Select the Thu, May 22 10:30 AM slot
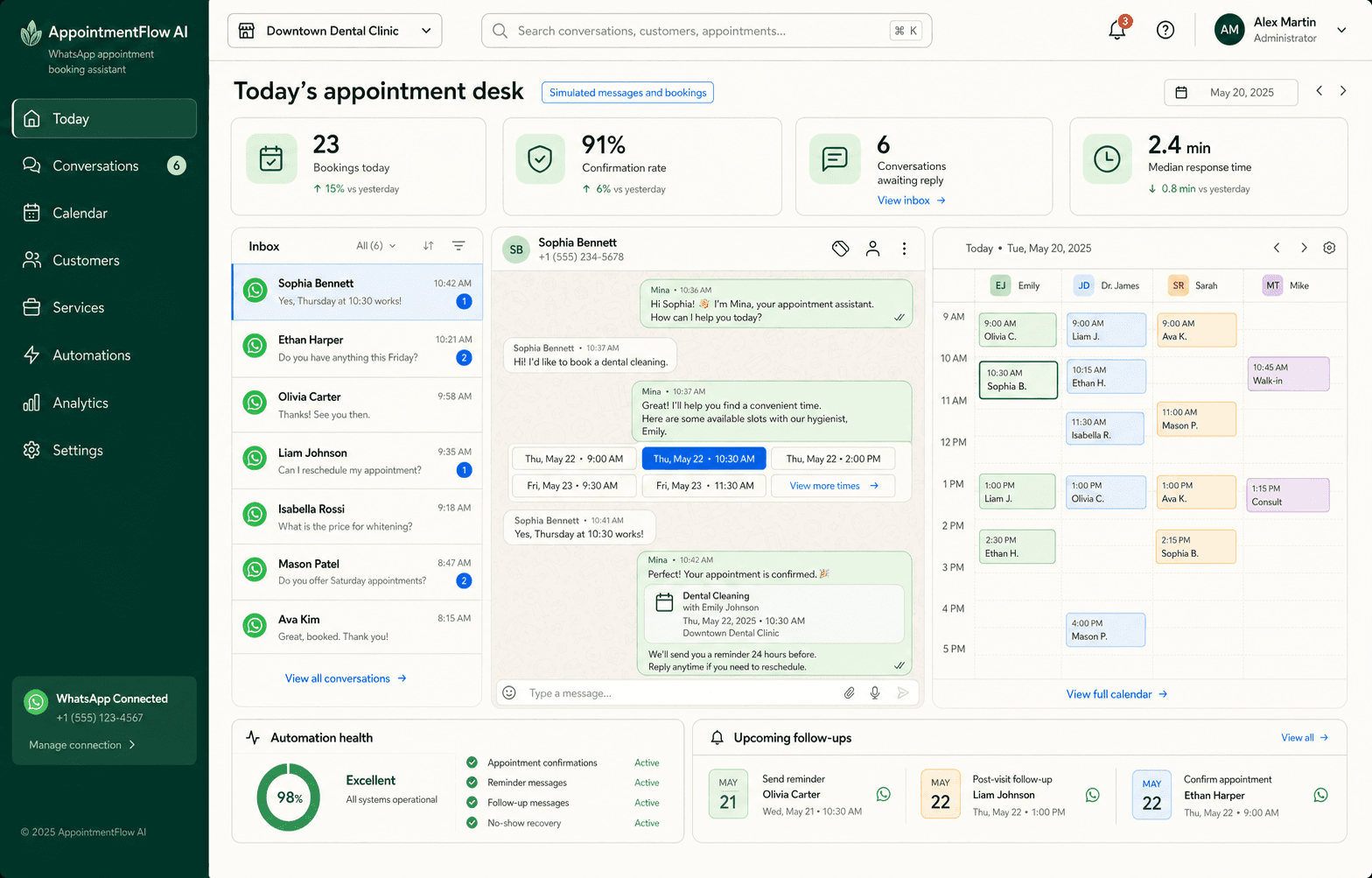1372x878 pixels. click(703, 459)
